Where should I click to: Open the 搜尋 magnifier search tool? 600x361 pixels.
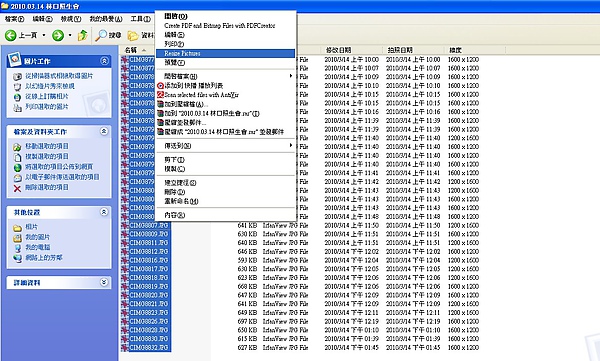108,36
